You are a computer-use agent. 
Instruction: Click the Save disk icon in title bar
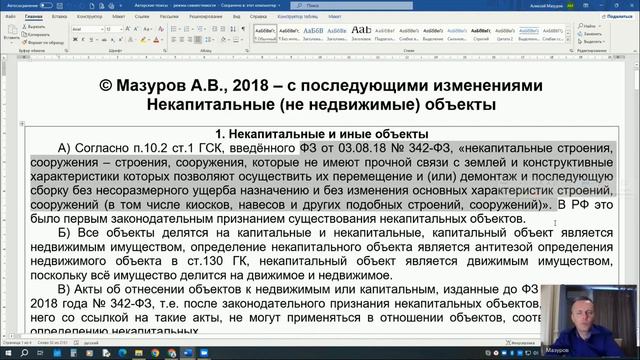click(60, 6)
